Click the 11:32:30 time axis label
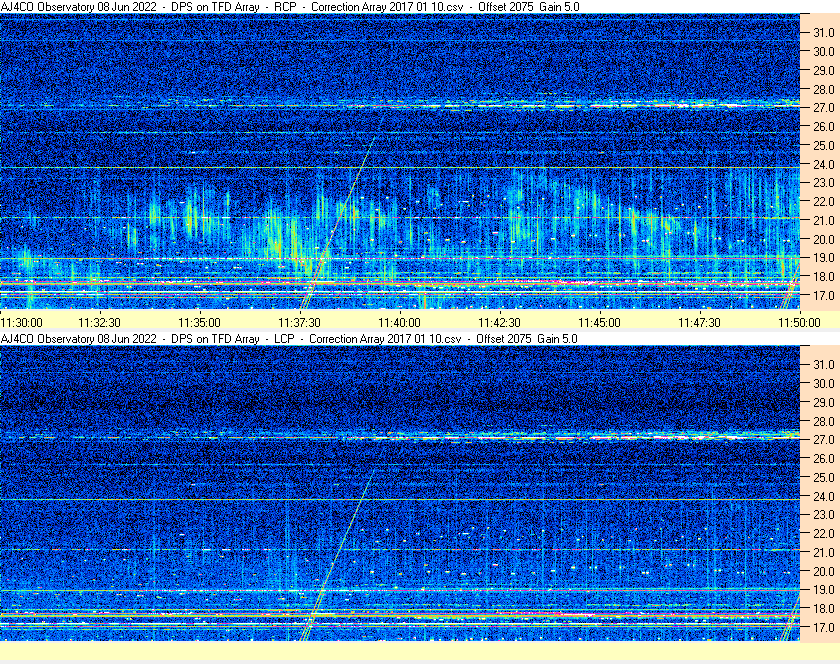 [x=100, y=322]
